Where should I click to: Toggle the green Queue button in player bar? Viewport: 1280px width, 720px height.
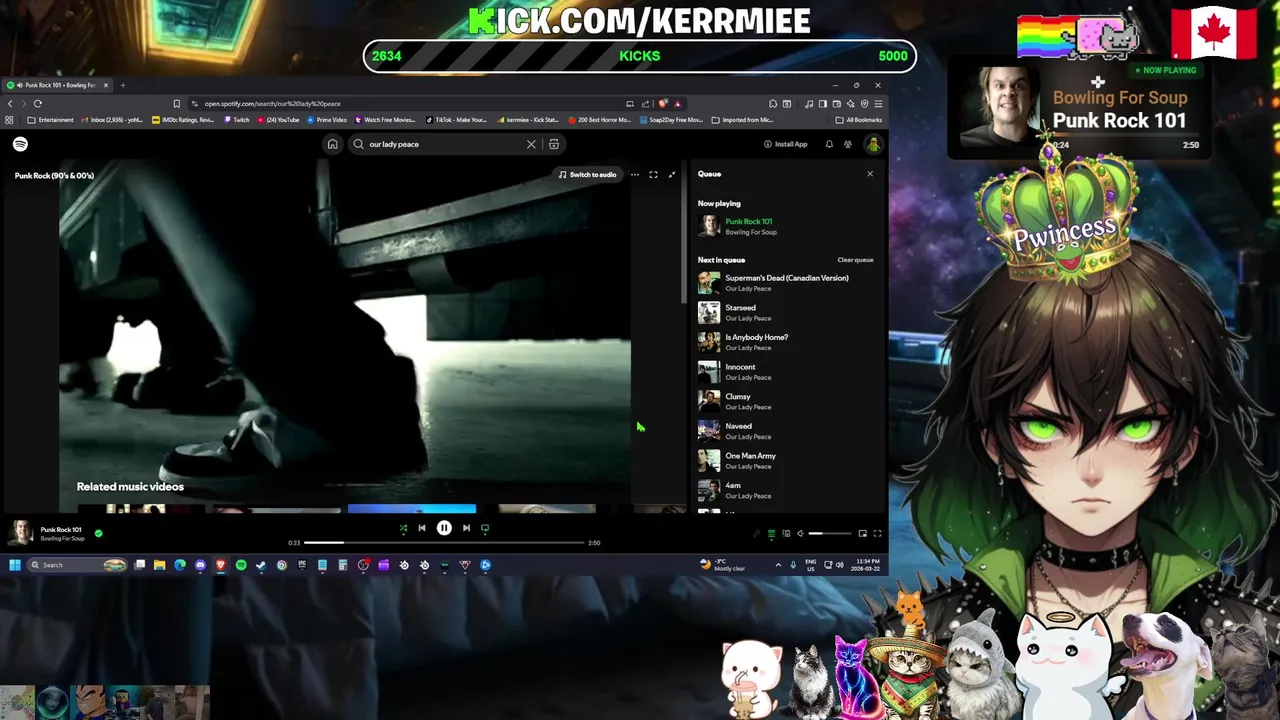(771, 534)
